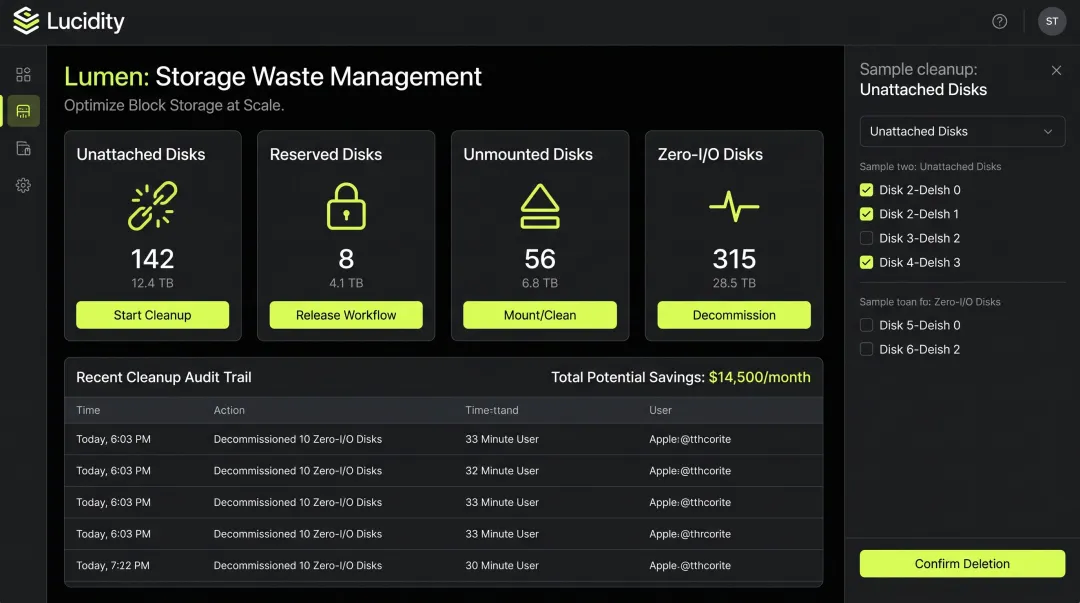The width and height of the screenshot is (1080, 603).
Task: Select the 28.5 TB value
Action: [734, 283]
